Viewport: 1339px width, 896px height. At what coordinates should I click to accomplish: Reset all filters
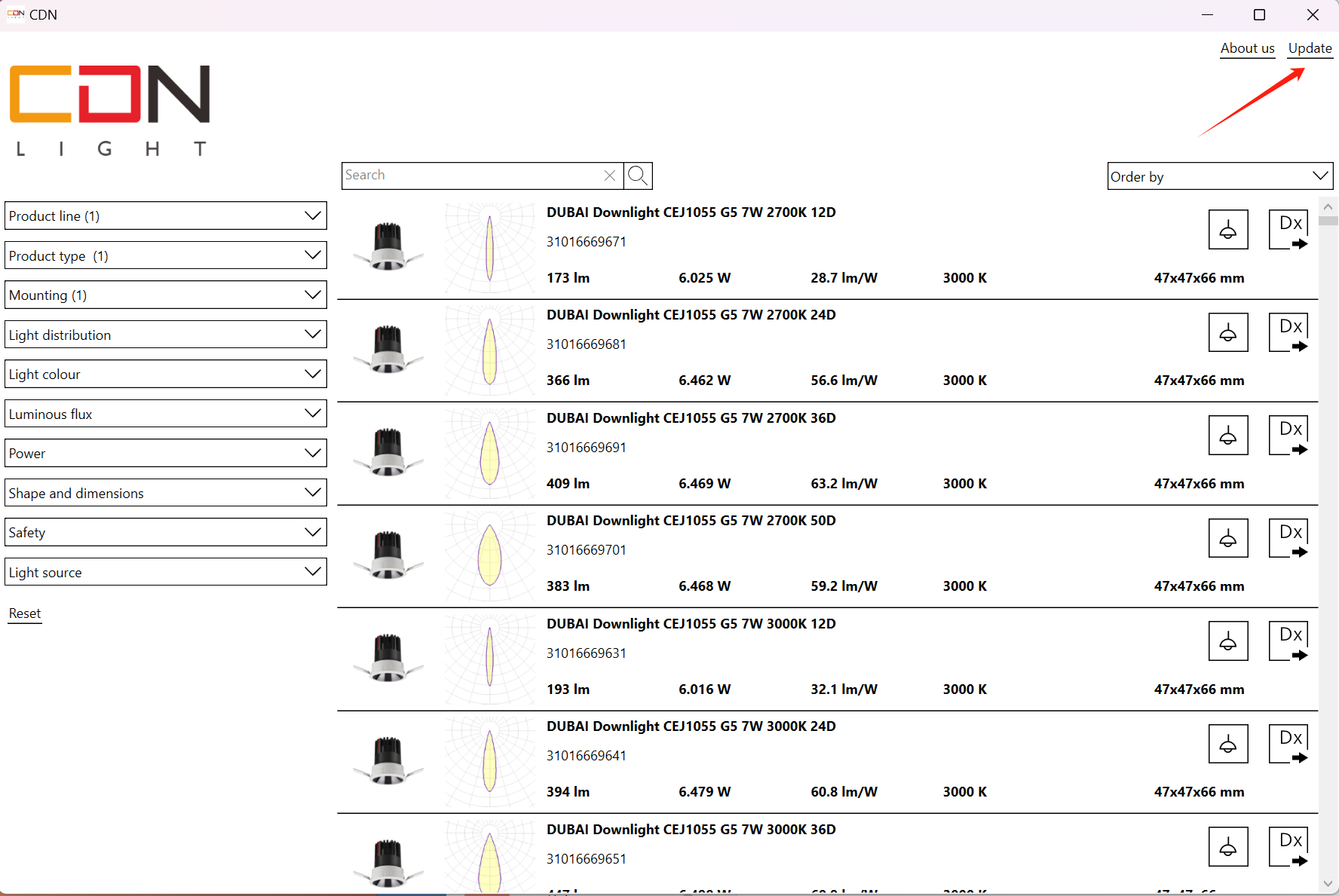coord(25,613)
